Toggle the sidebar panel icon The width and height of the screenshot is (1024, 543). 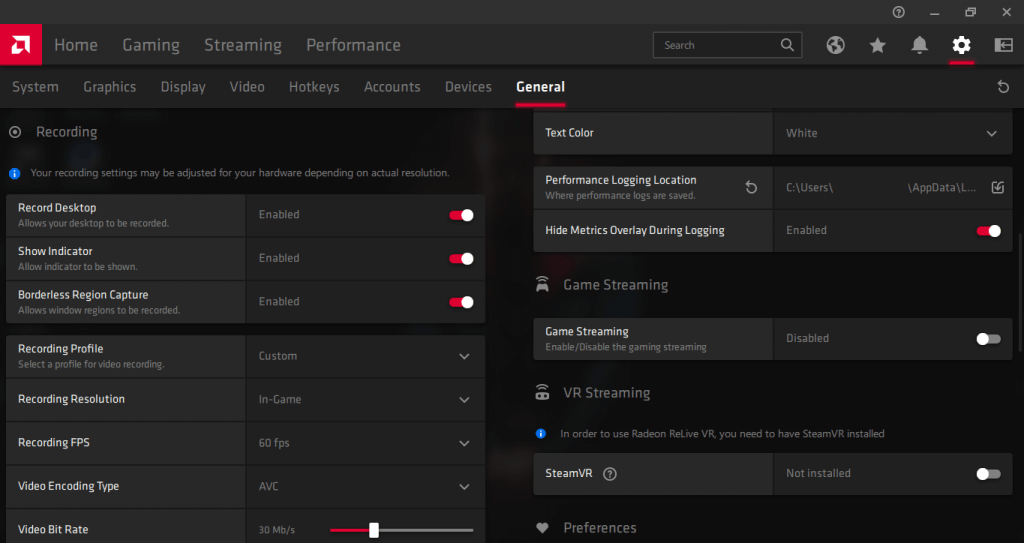pos(1003,45)
